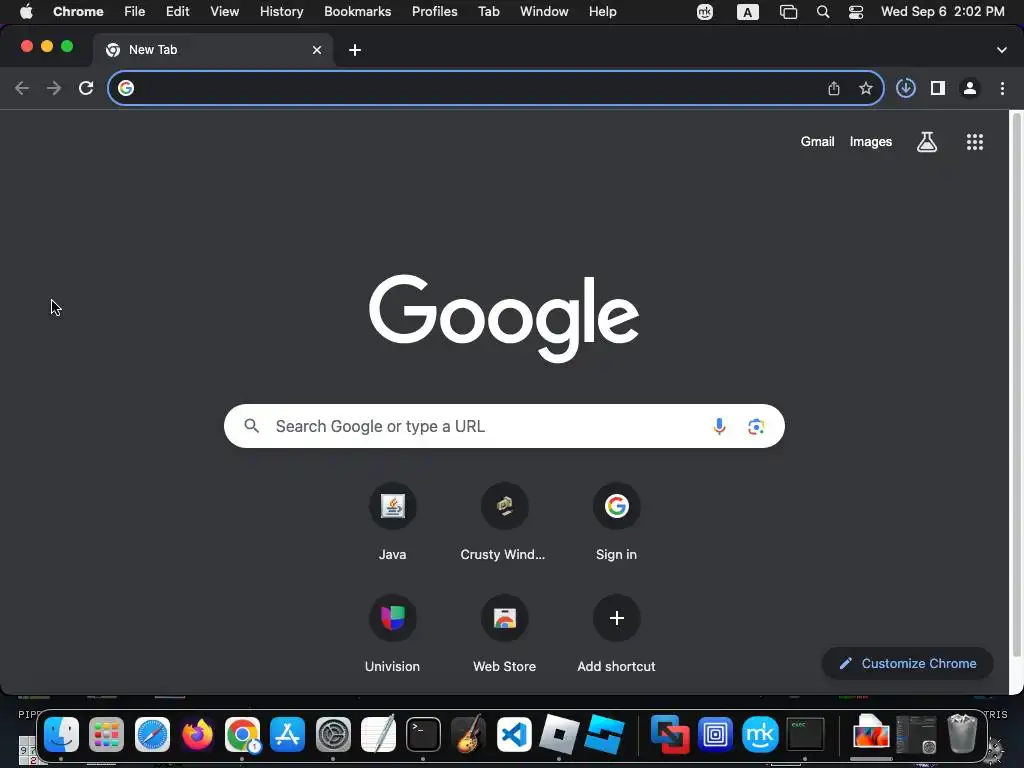Open the History menu
This screenshot has height=768, width=1024.
pos(281,12)
